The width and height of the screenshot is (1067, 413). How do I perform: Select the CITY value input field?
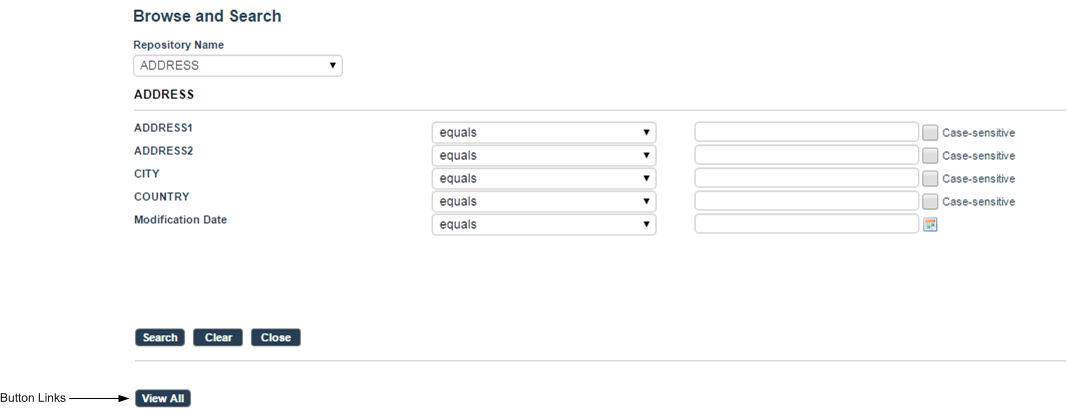806,178
